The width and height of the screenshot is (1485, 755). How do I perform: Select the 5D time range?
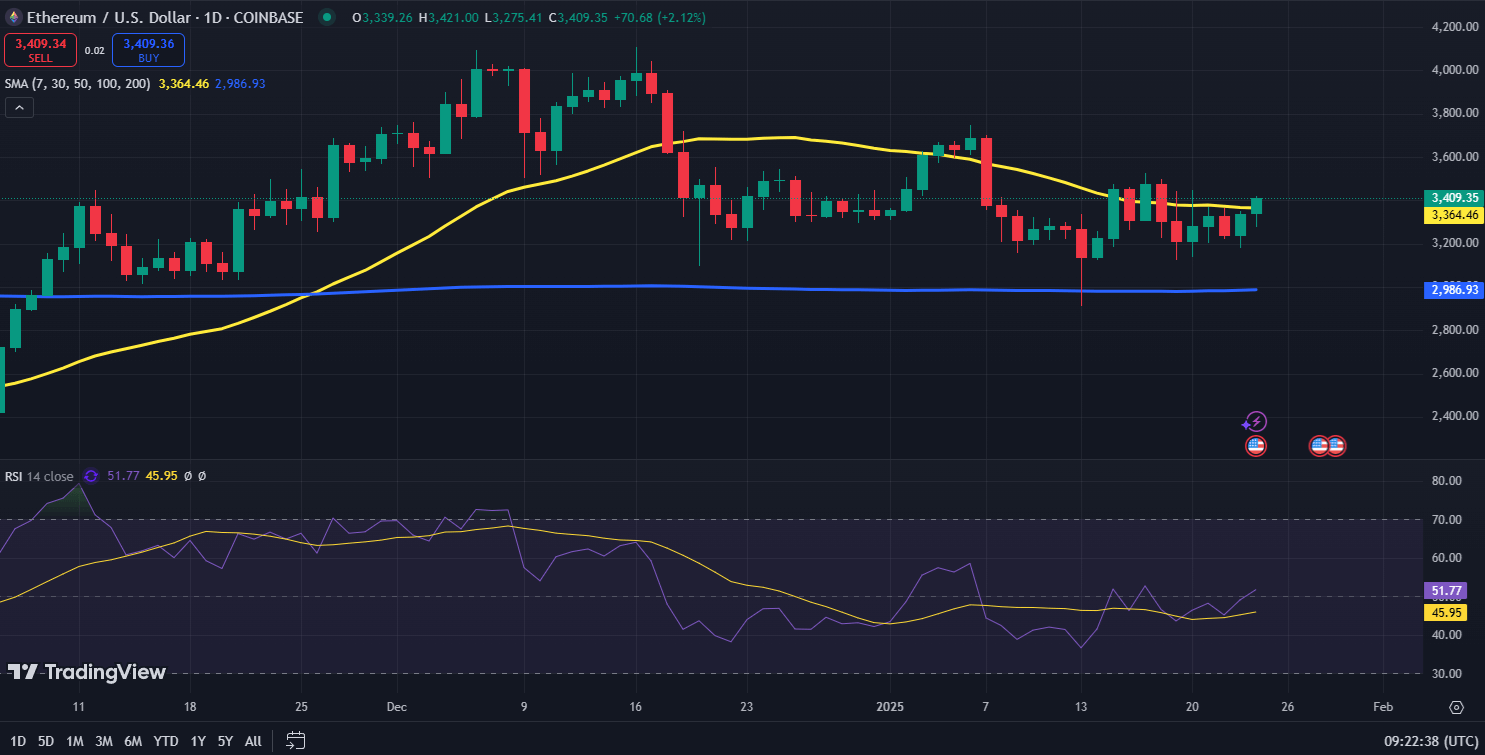click(x=46, y=741)
